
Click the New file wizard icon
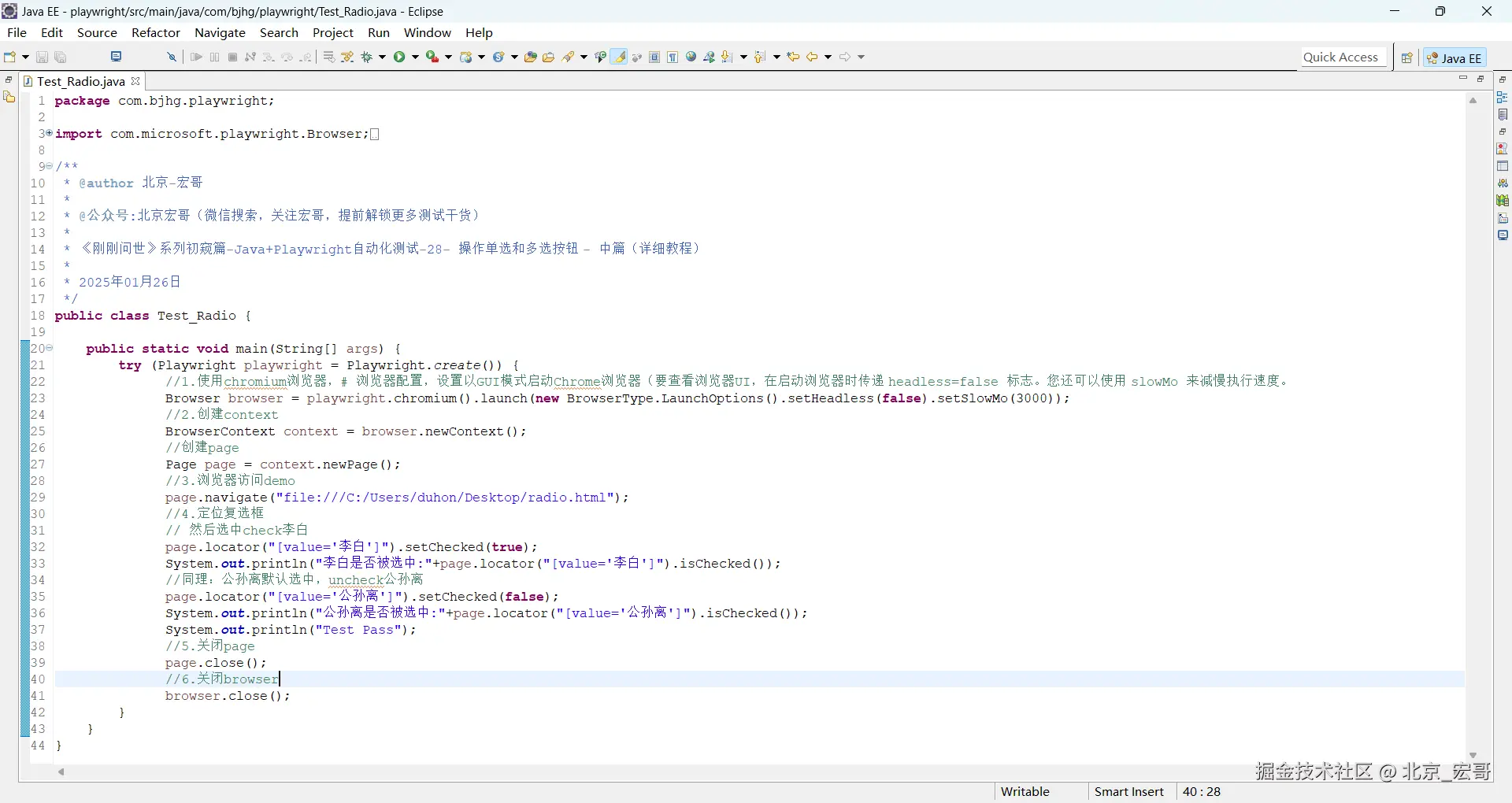click(x=10, y=57)
